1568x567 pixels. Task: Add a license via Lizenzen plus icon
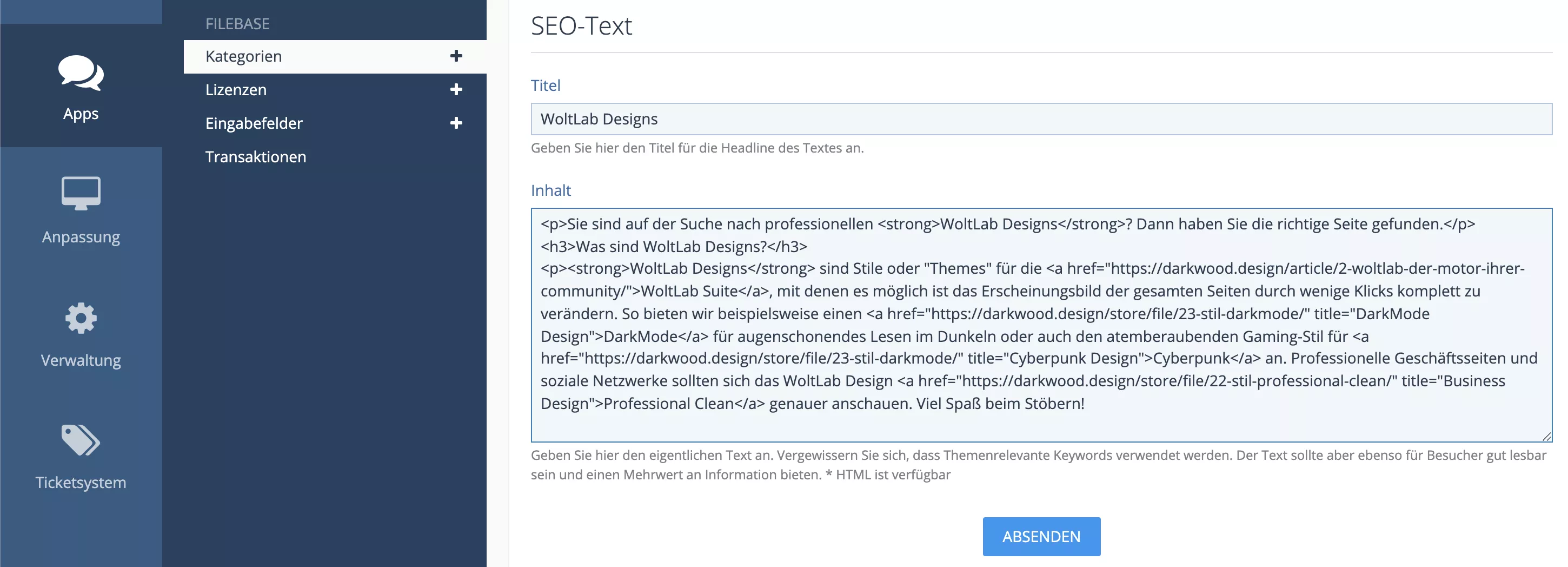(x=456, y=89)
